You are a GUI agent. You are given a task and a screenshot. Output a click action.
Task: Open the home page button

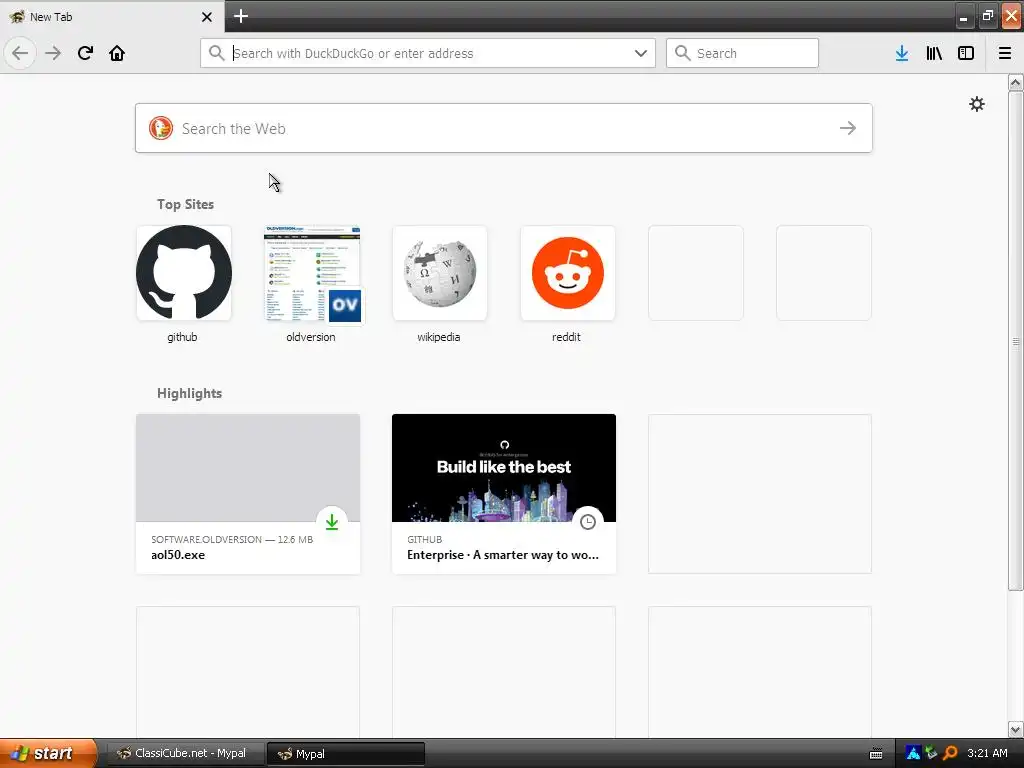[117, 53]
